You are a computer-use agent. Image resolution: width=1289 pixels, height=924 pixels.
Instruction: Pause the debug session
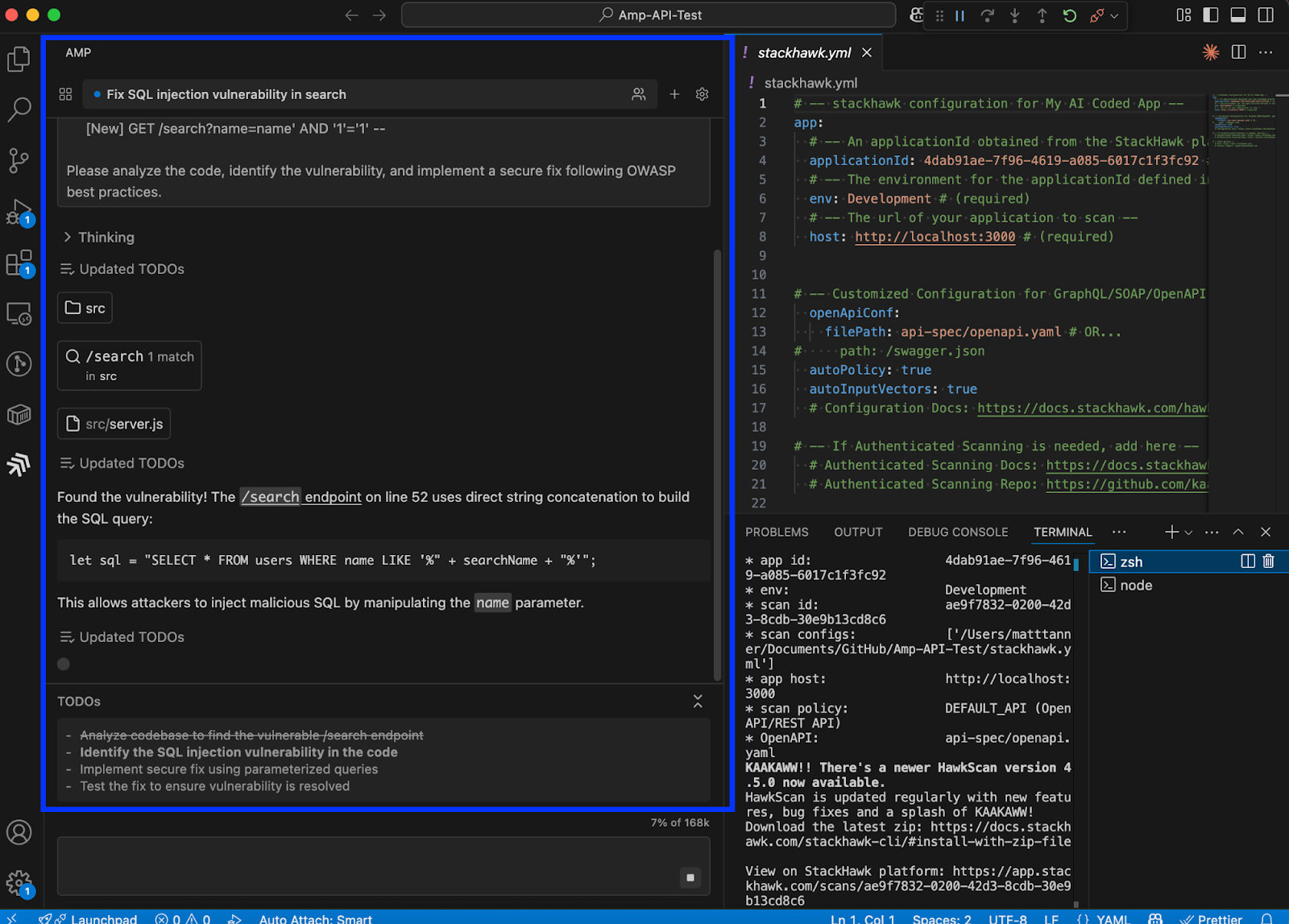(959, 15)
